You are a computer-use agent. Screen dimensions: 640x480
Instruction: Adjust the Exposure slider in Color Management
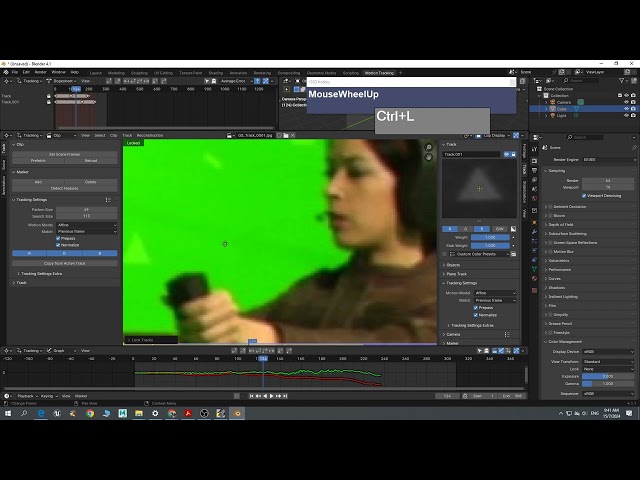608,376
